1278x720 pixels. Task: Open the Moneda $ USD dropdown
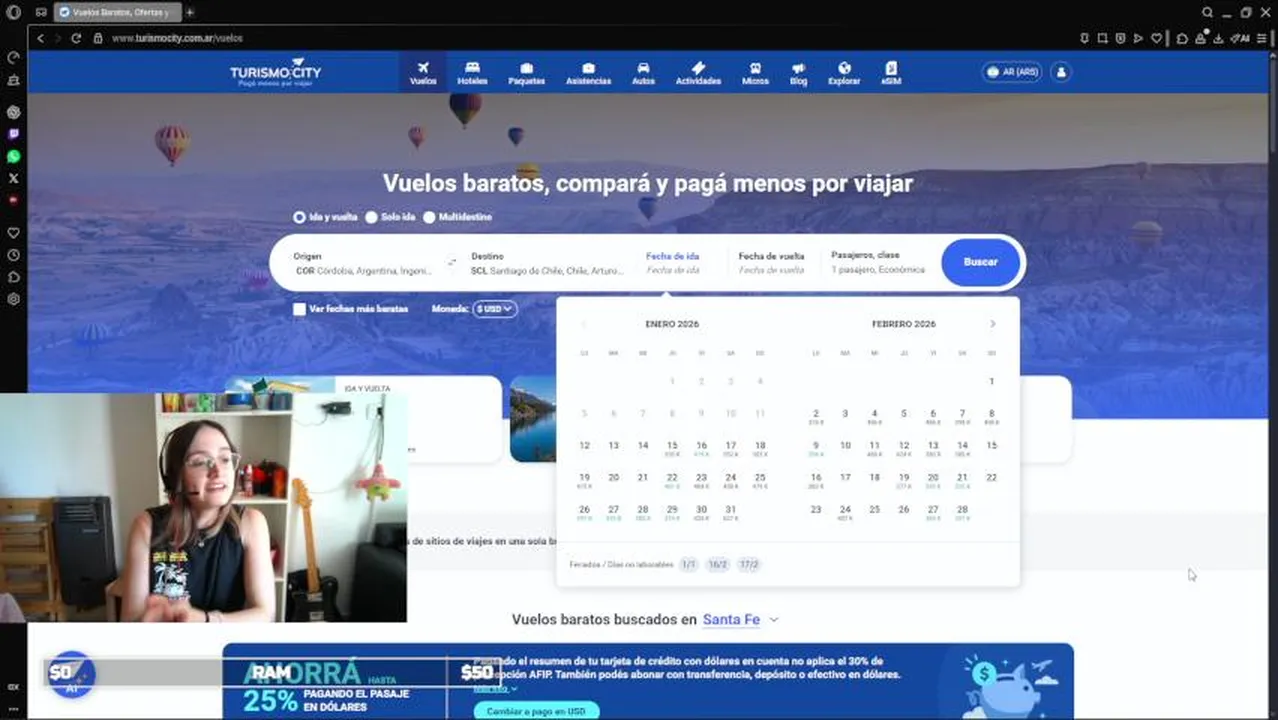point(495,309)
